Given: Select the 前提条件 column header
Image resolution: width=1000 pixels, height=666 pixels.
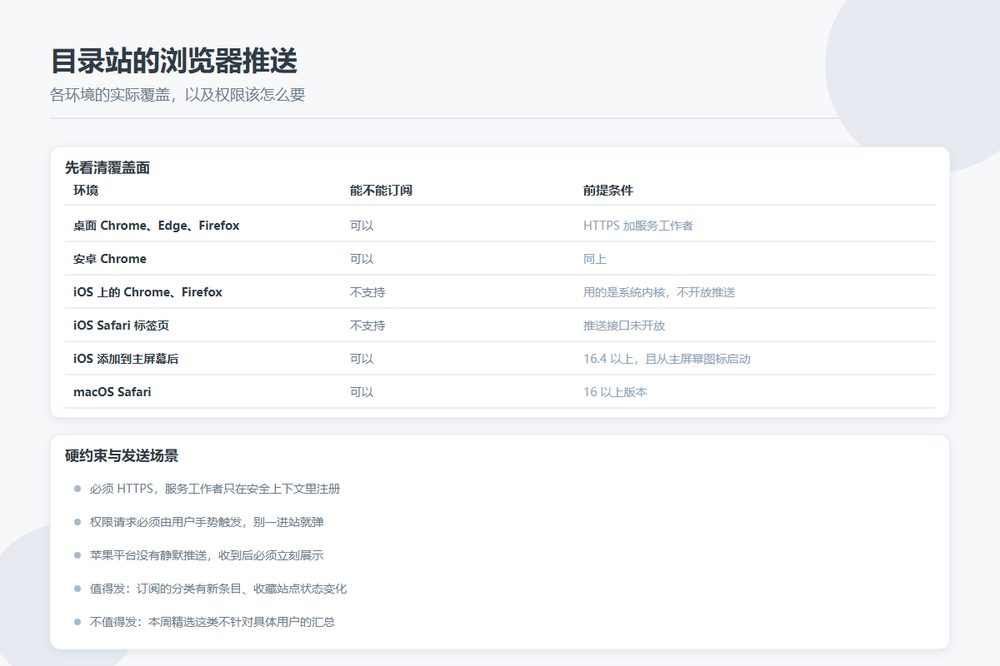Looking at the screenshot, I should point(608,190).
